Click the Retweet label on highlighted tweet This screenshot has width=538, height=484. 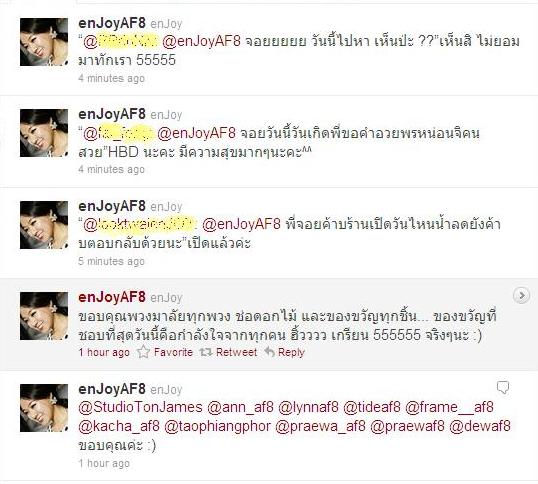(236, 352)
